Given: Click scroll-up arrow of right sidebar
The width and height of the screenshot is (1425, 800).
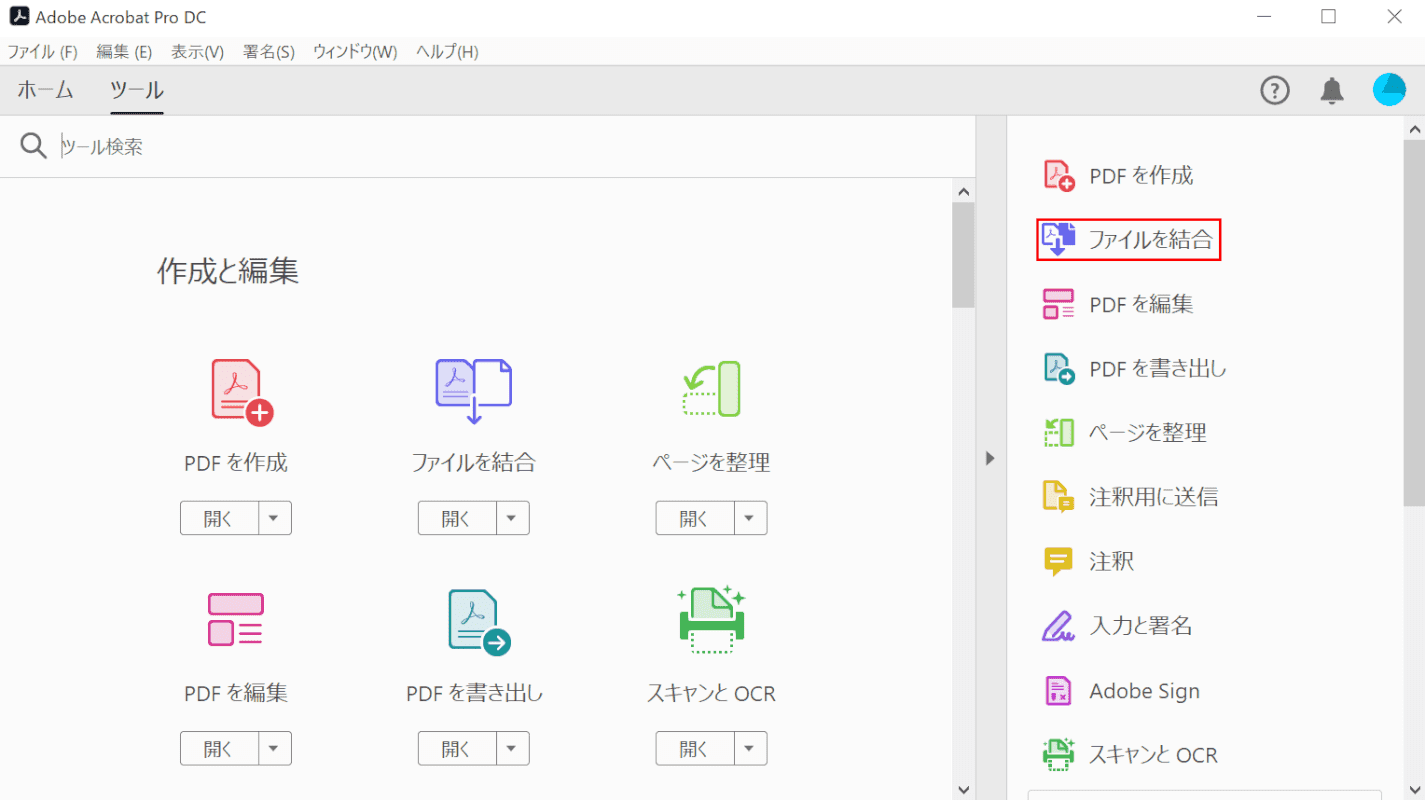Looking at the screenshot, I should click(x=1414, y=128).
